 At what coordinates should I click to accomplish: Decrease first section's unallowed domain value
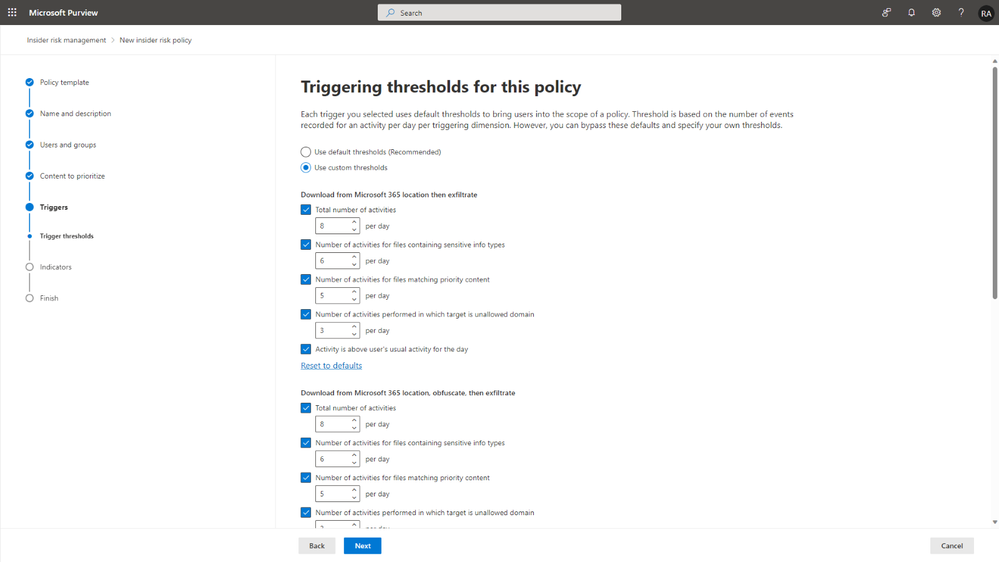point(354,334)
